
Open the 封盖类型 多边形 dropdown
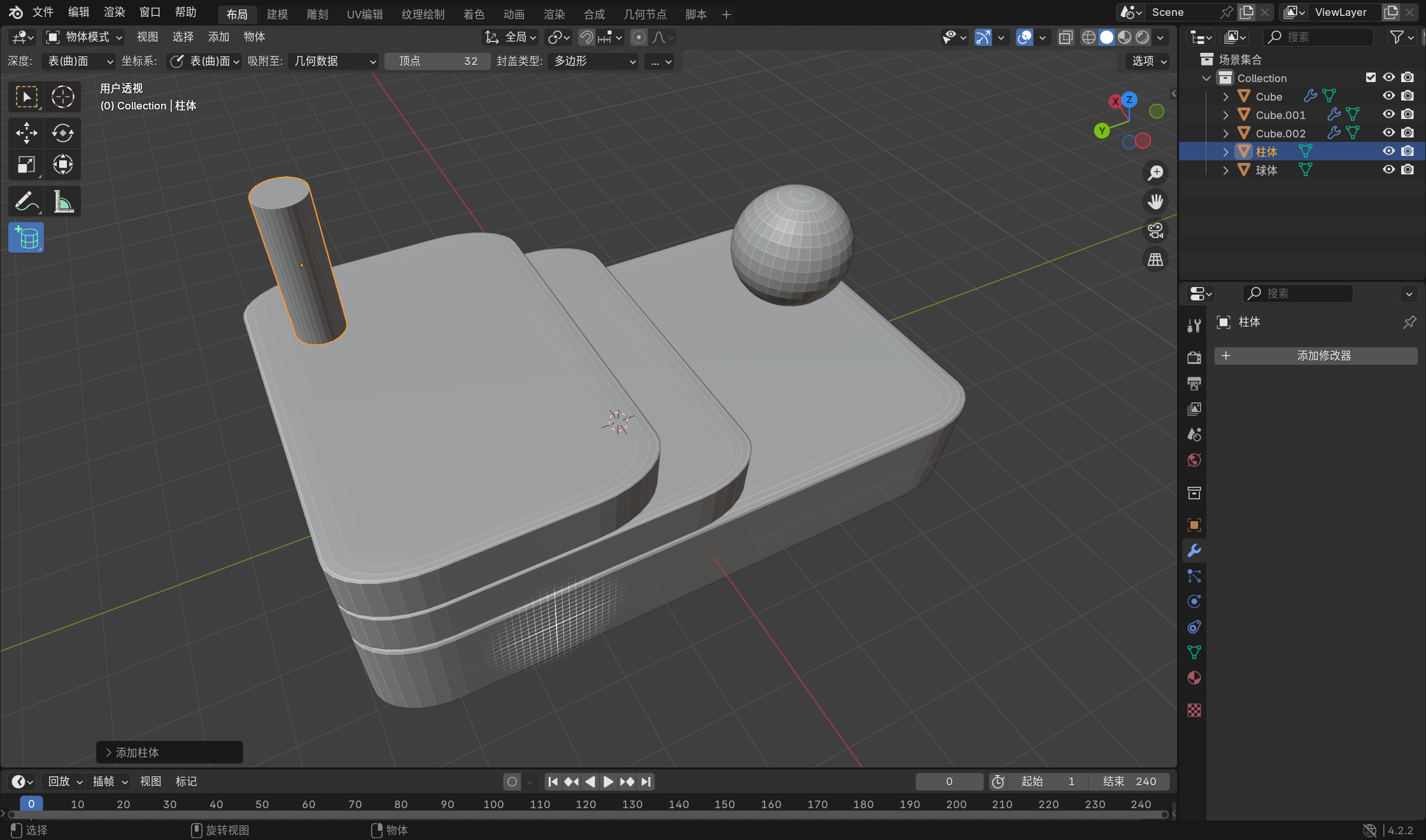(x=593, y=61)
